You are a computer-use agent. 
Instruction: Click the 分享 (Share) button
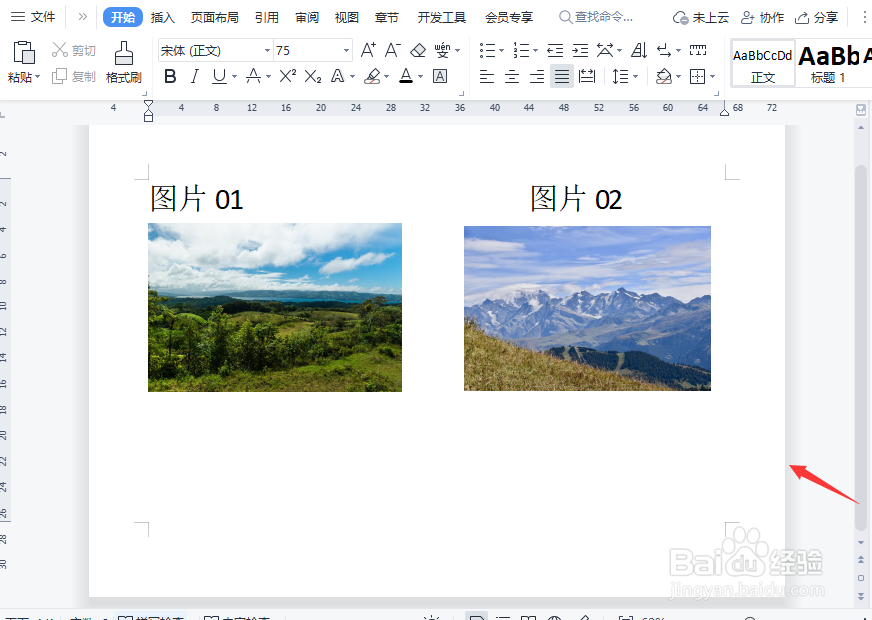(x=816, y=18)
